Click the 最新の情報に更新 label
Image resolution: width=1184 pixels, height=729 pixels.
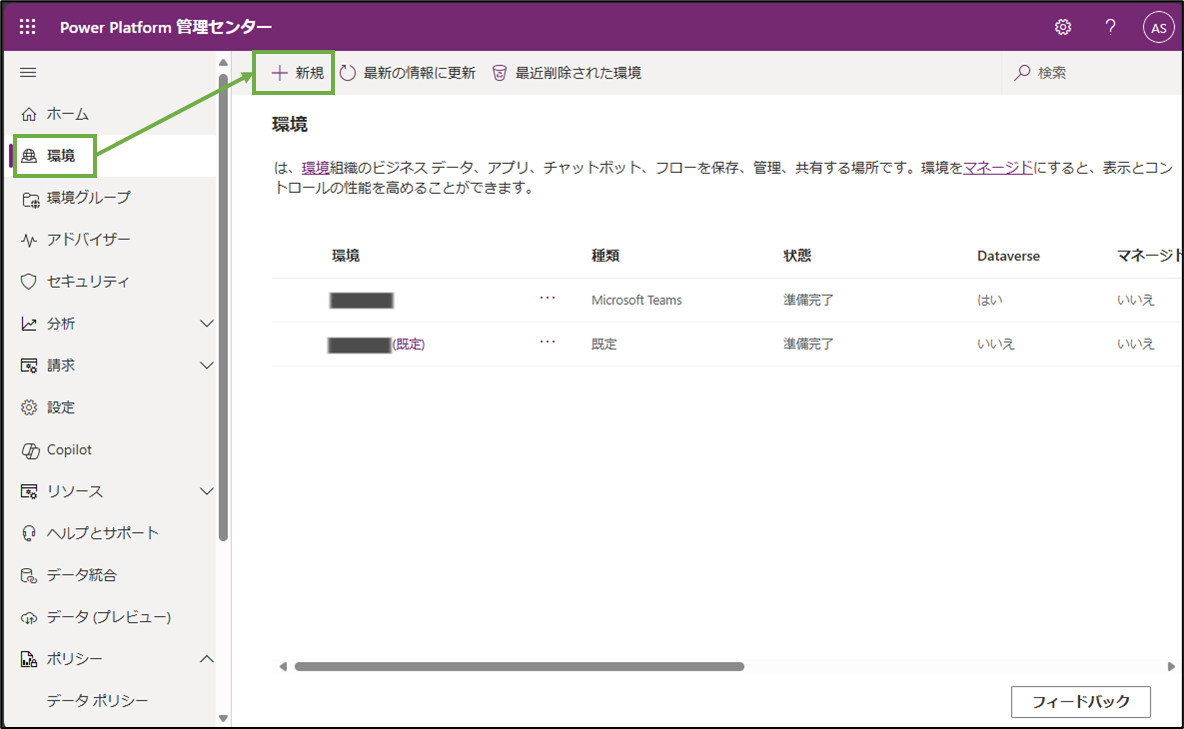(x=419, y=73)
